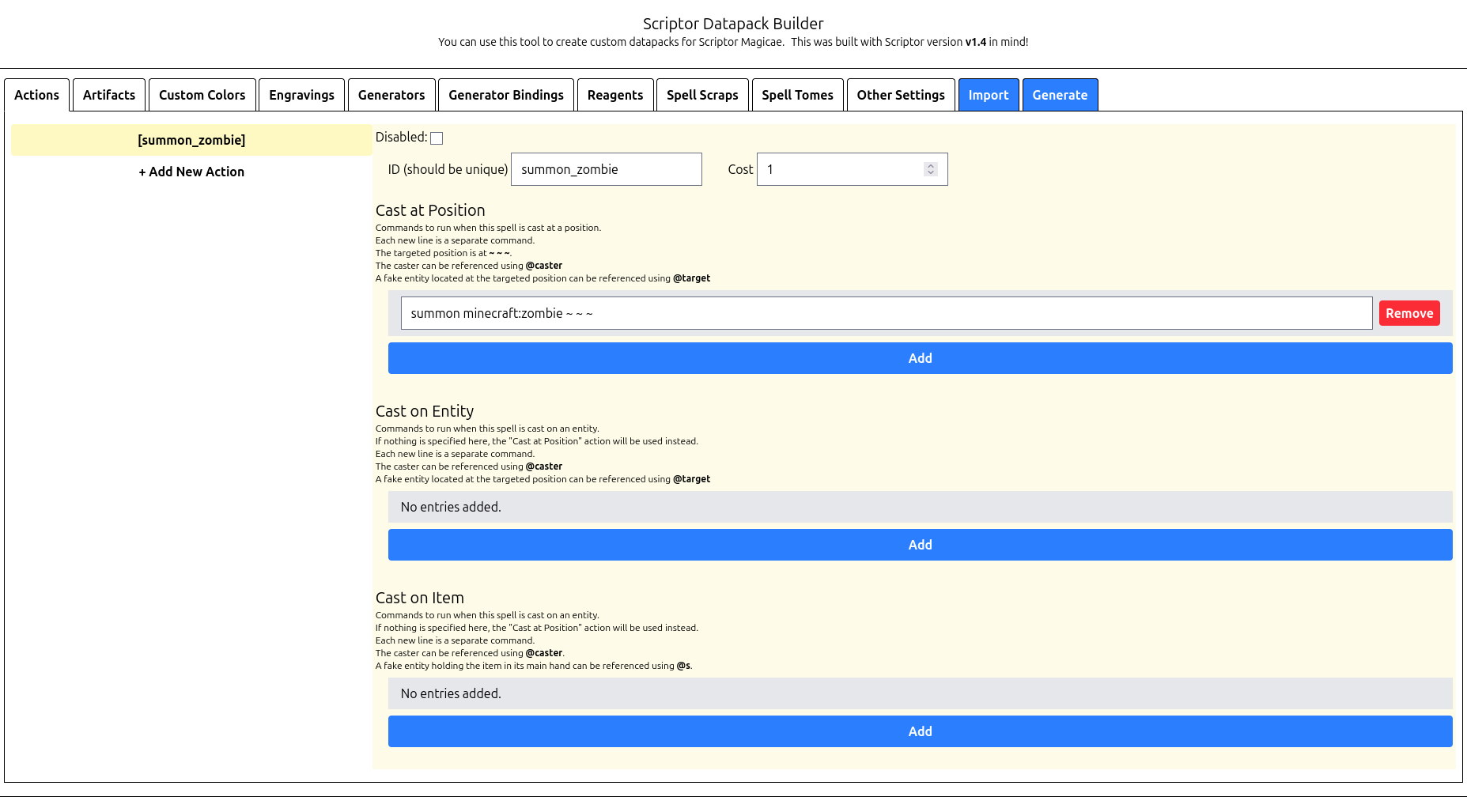1467x812 pixels.
Task: Open the Reagents tab
Action: coord(615,95)
